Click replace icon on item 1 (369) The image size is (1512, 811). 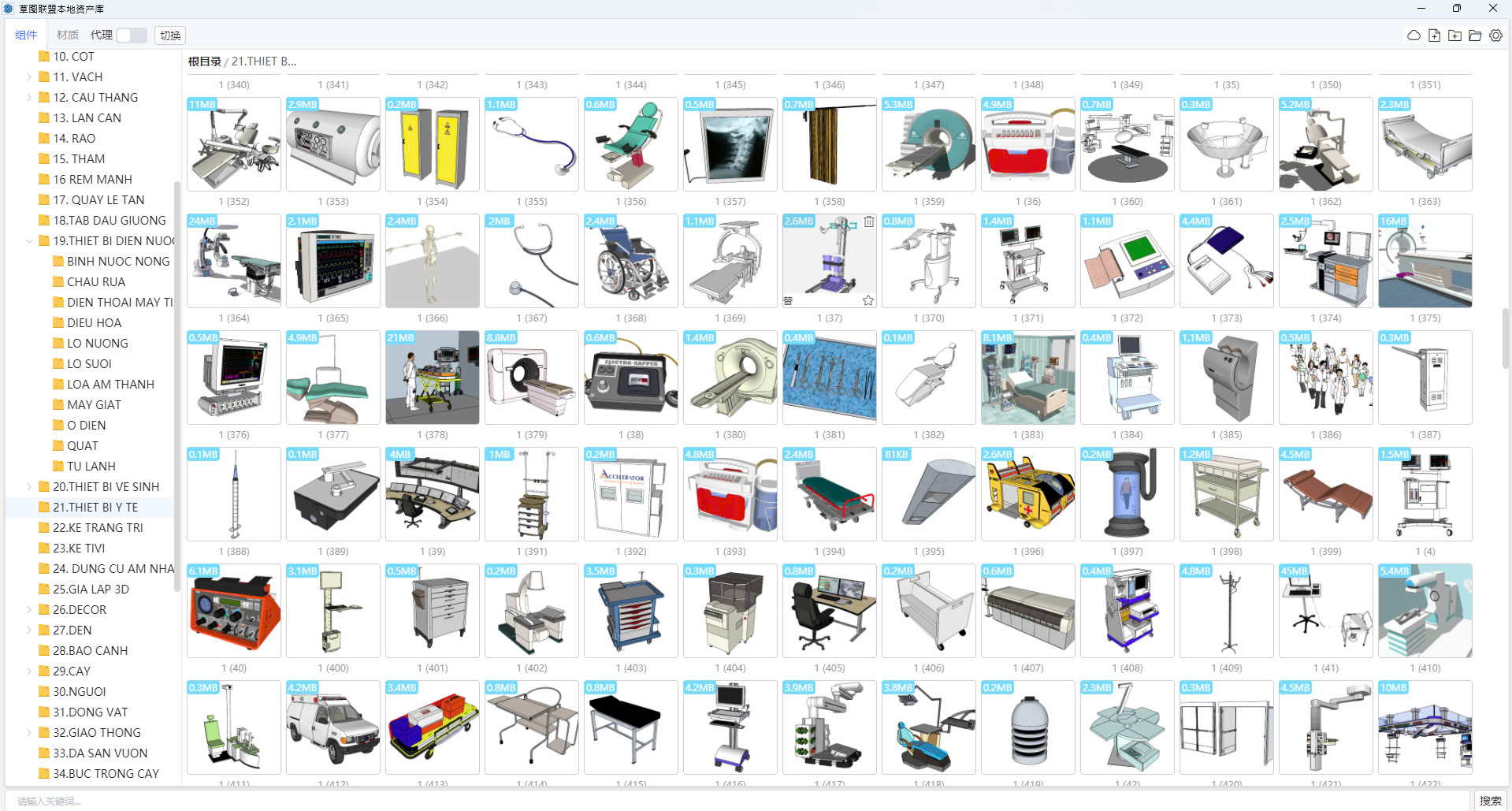tap(788, 300)
